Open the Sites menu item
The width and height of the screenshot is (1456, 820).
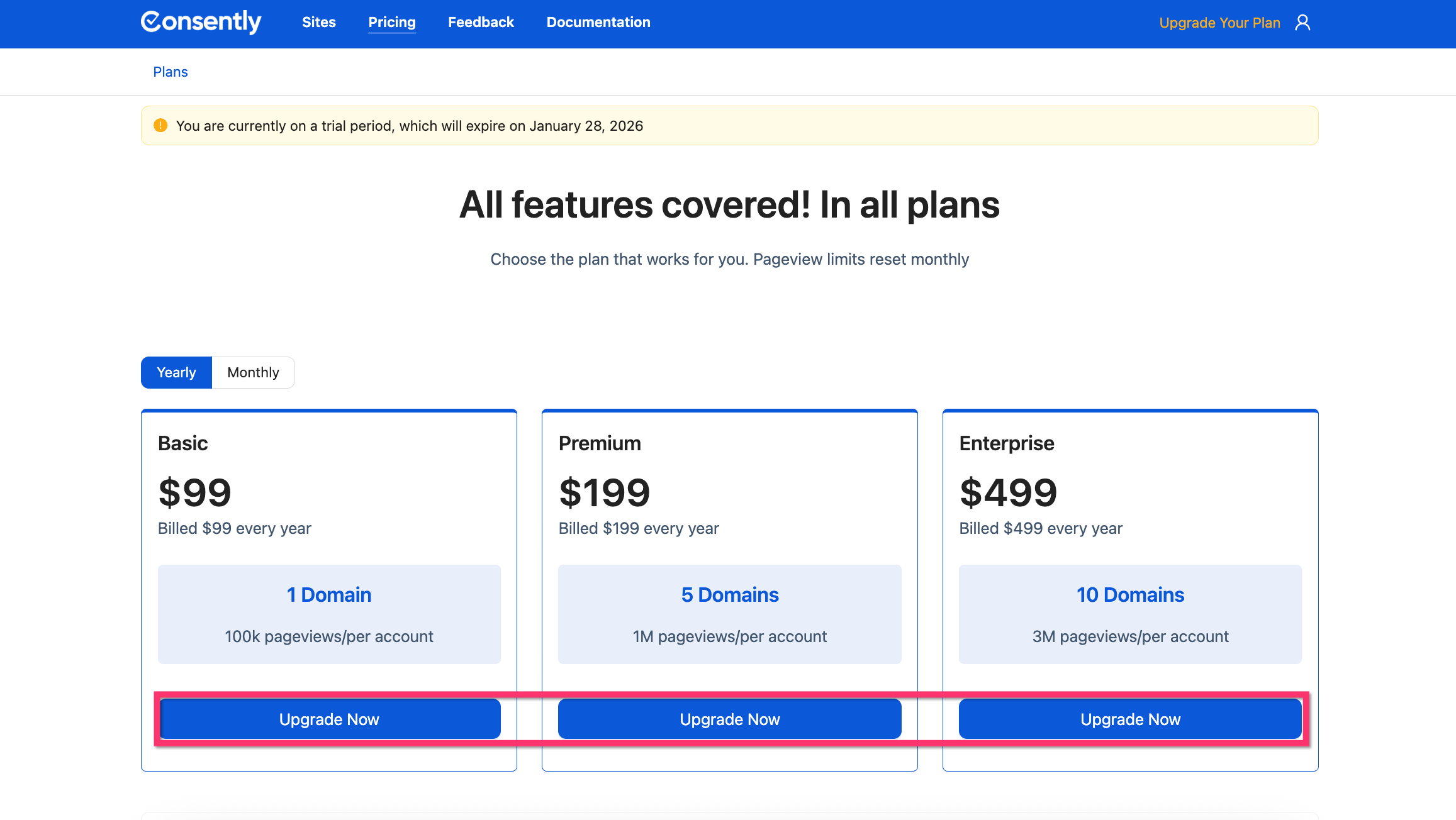pyautogui.click(x=318, y=23)
